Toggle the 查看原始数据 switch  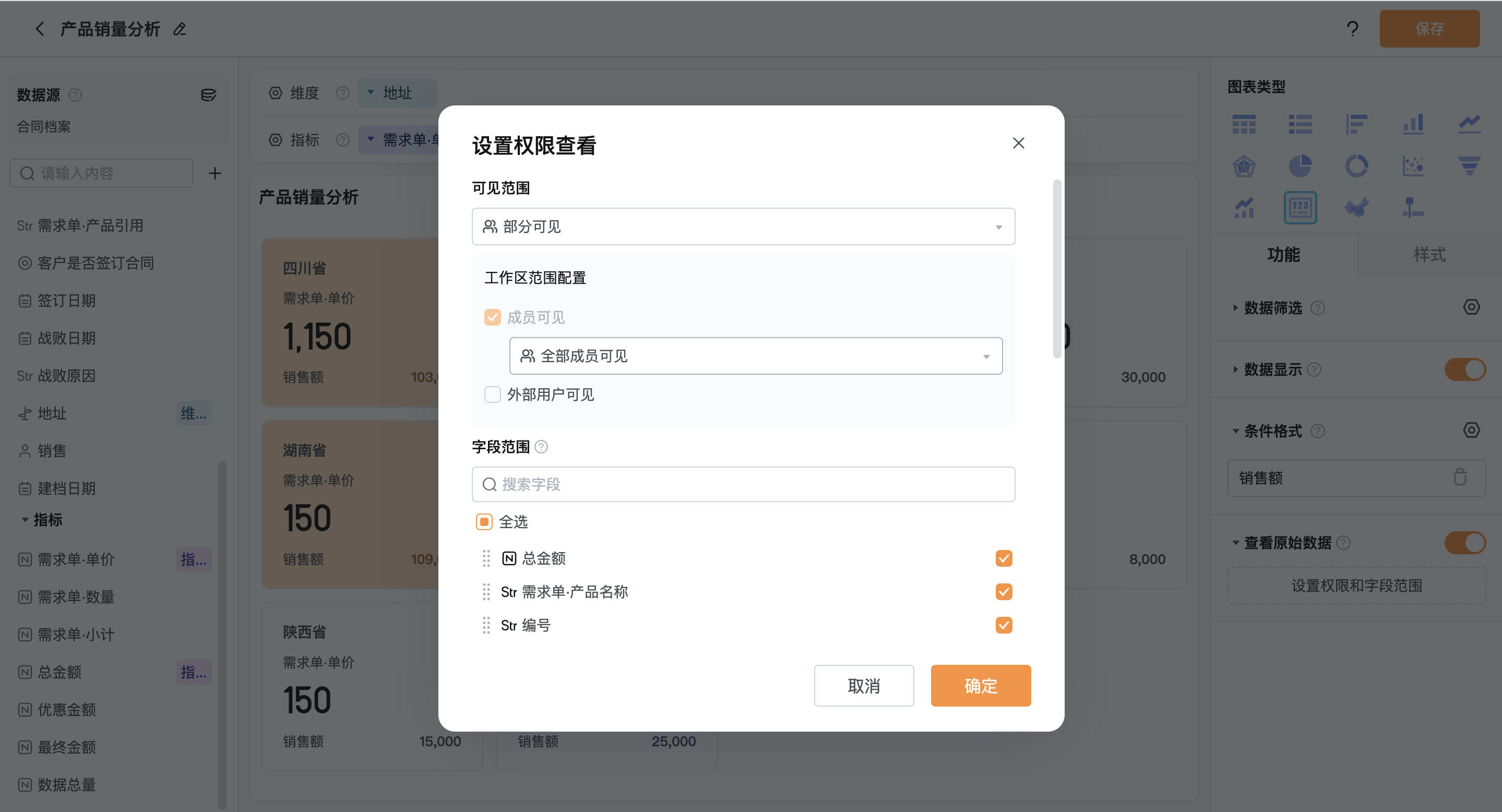(1465, 543)
